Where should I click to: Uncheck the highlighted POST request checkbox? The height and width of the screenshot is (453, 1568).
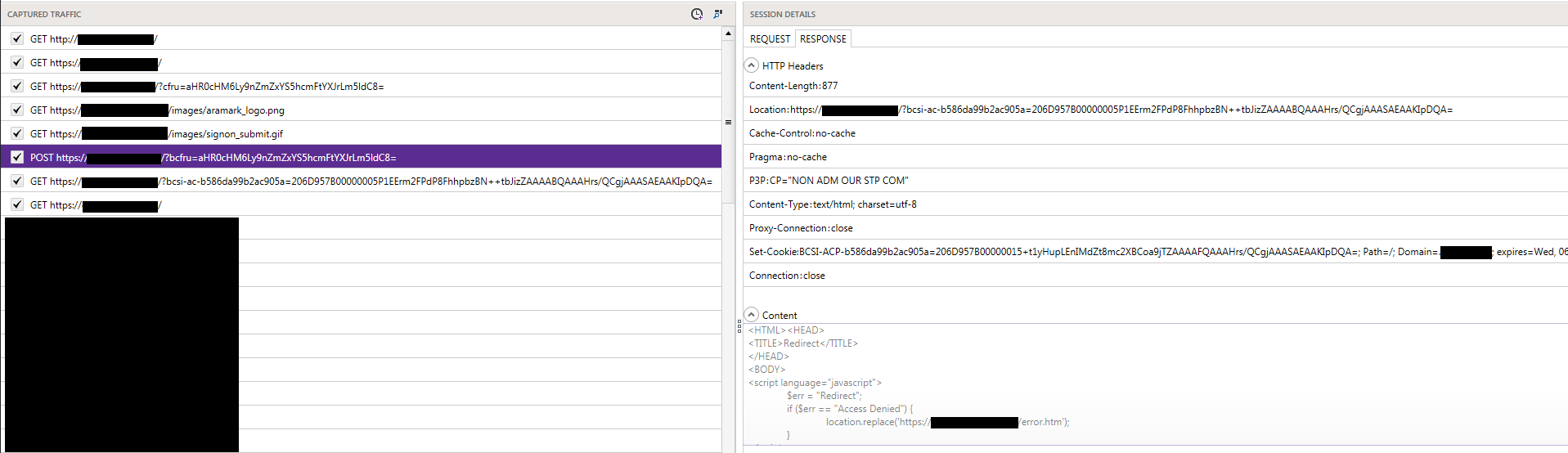[x=17, y=157]
